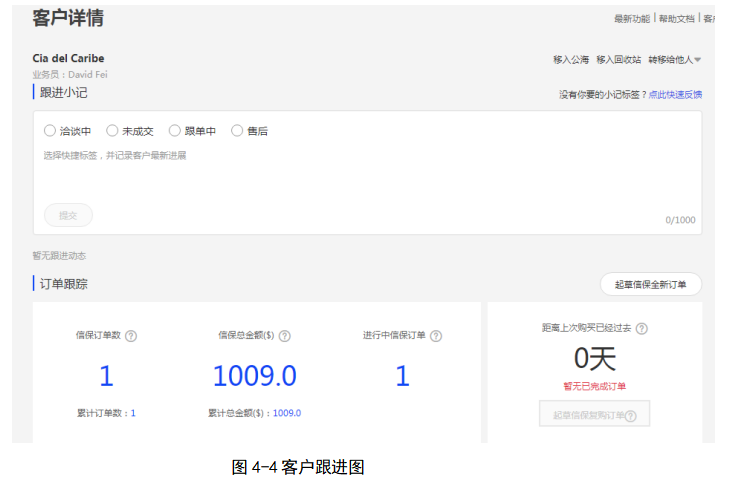Expand the 转移给他人 dropdown arrow
This screenshot has height=487, width=746.
tap(698, 60)
